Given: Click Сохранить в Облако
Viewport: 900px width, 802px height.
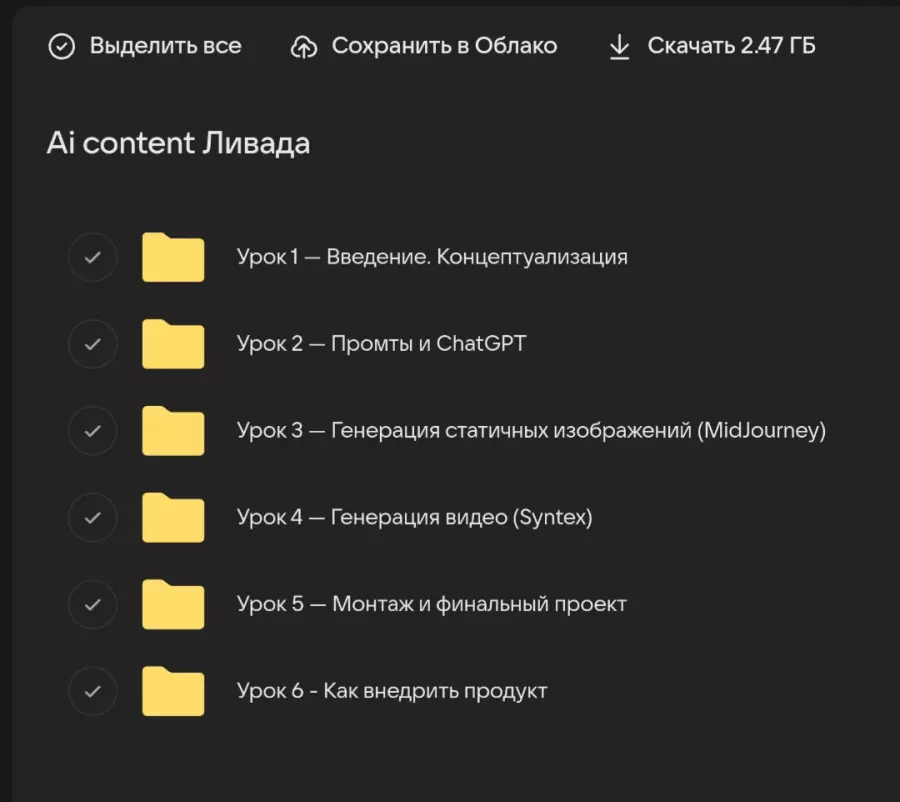Looking at the screenshot, I should [447, 45].
